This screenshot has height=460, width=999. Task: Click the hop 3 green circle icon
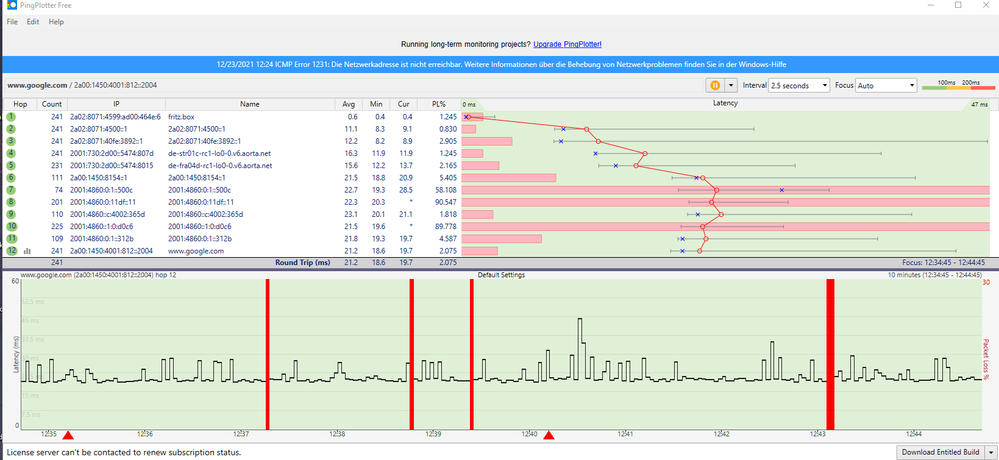11,141
